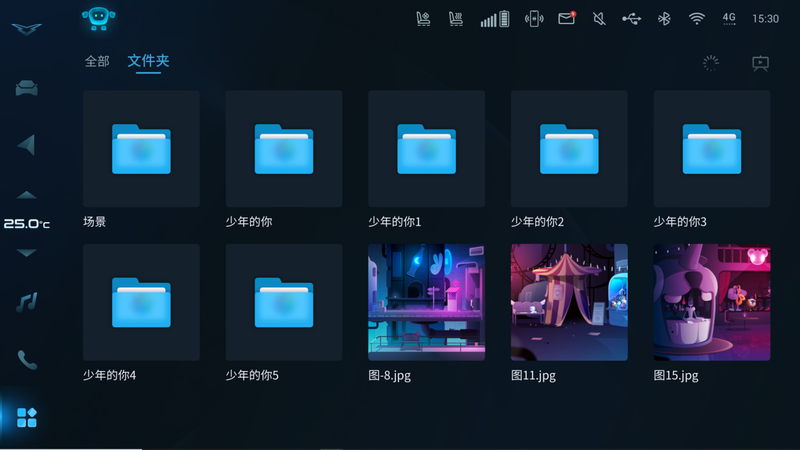Click the 图15.jpg filename
Screen dimensions: 800x450
pyautogui.click(x=676, y=376)
